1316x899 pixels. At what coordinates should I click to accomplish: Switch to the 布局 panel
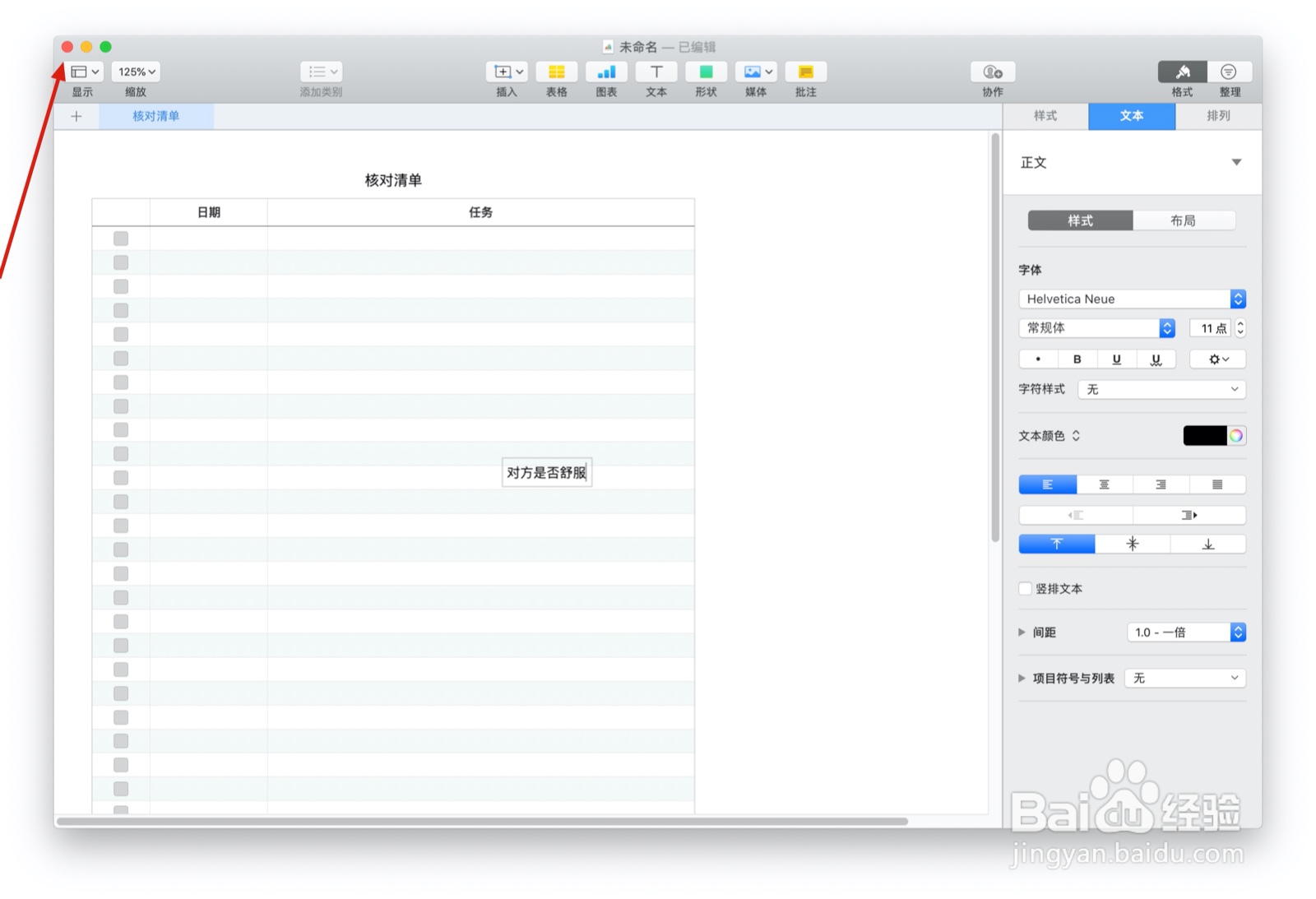tap(1185, 220)
